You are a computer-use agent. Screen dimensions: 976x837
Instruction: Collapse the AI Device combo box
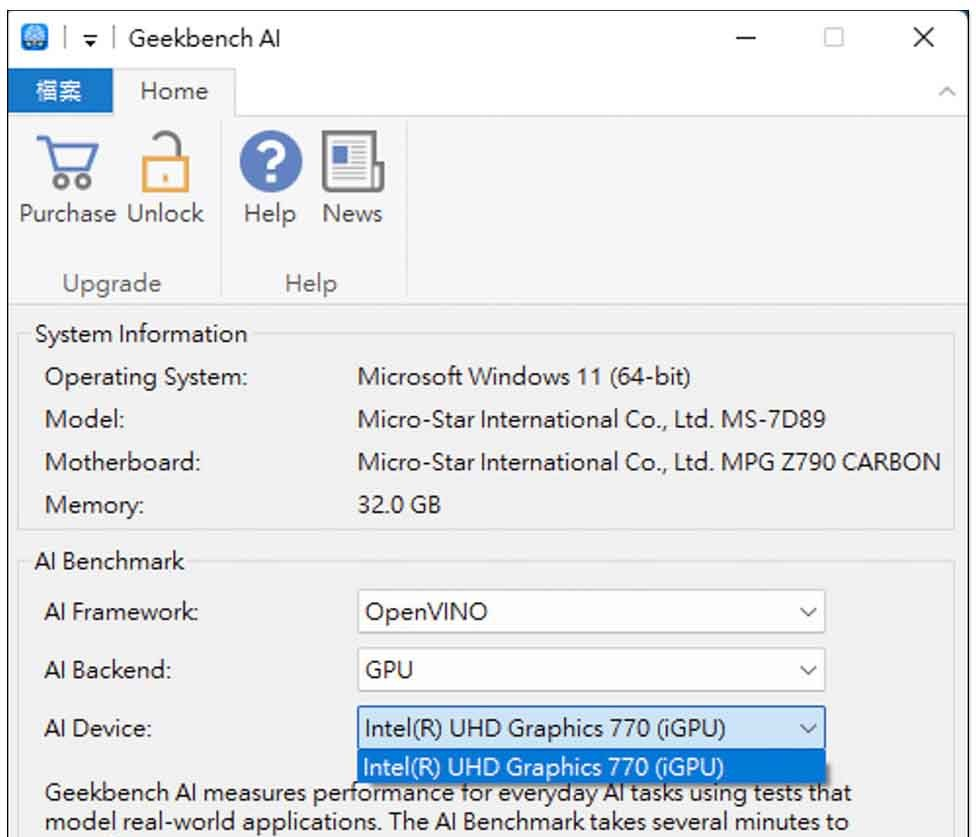(x=591, y=727)
